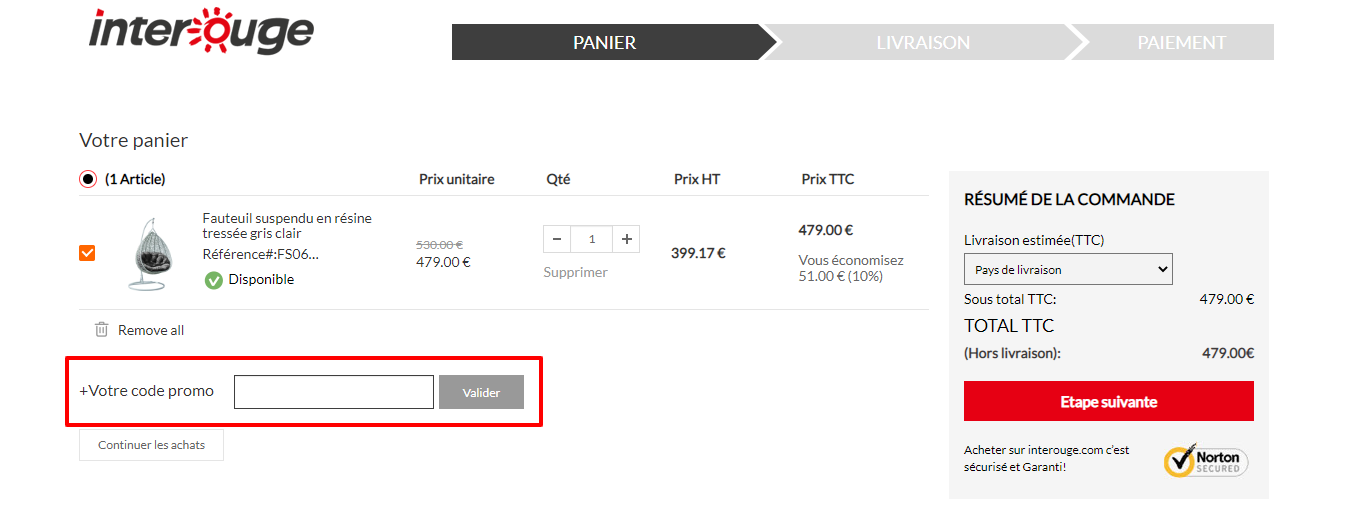1348x532 pixels.
Task: Click the green Disponible checkmark icon
Action: tap(213, 280)
